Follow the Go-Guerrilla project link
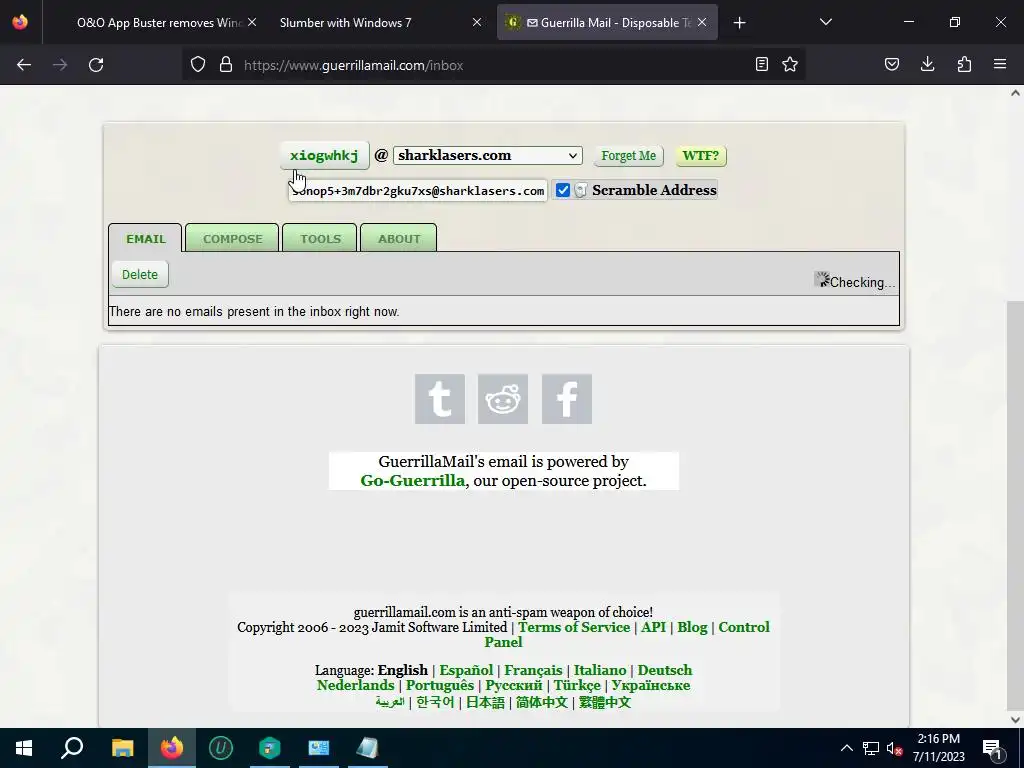The image size is (1024, 768). (x=413, y=481)
